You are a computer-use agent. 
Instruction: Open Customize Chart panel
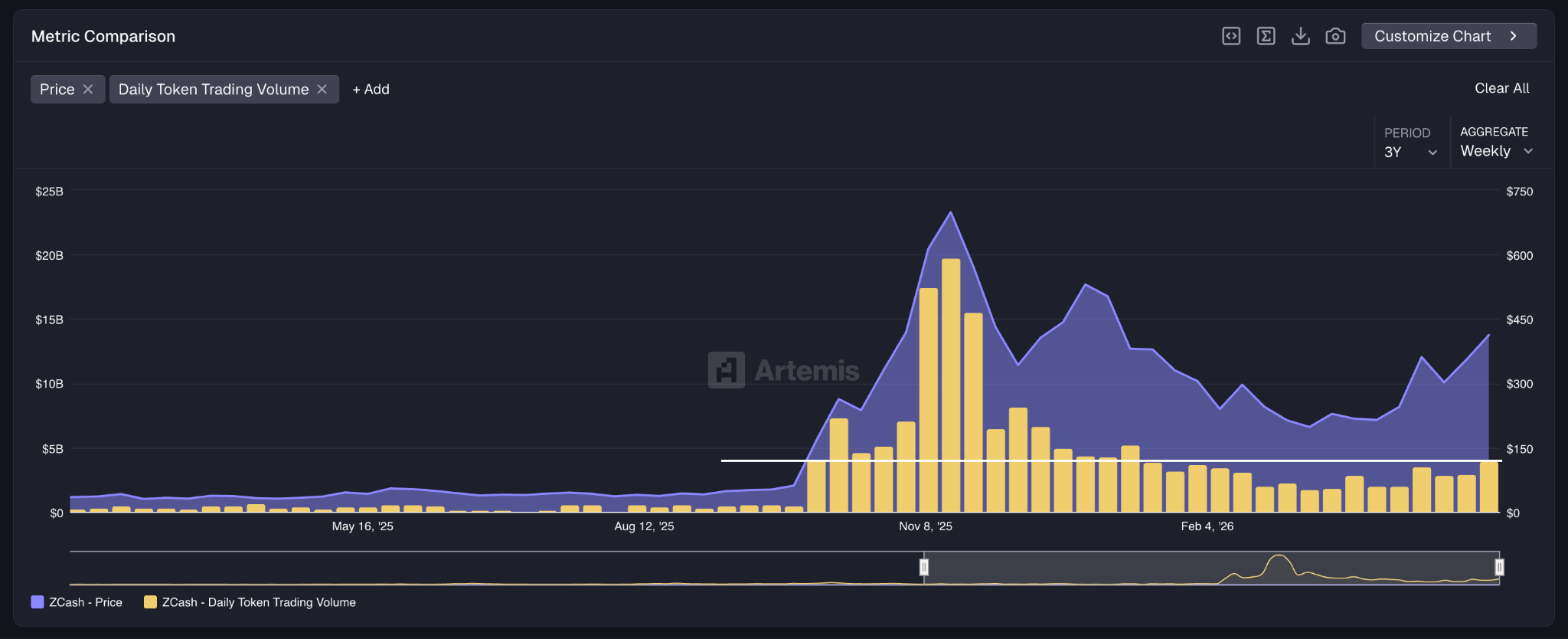pos(1449,36)
